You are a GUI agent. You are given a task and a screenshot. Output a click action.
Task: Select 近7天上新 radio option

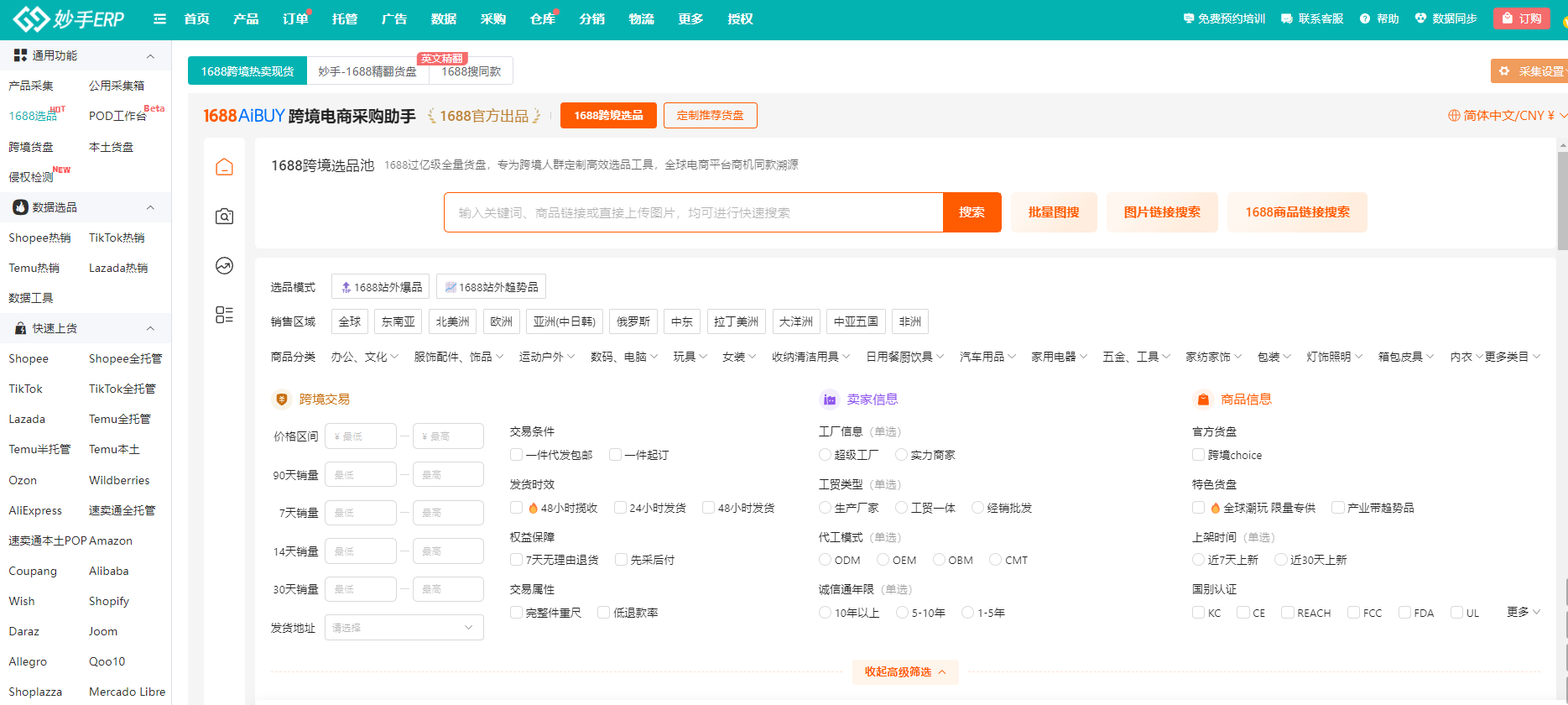coord(1198,560)
